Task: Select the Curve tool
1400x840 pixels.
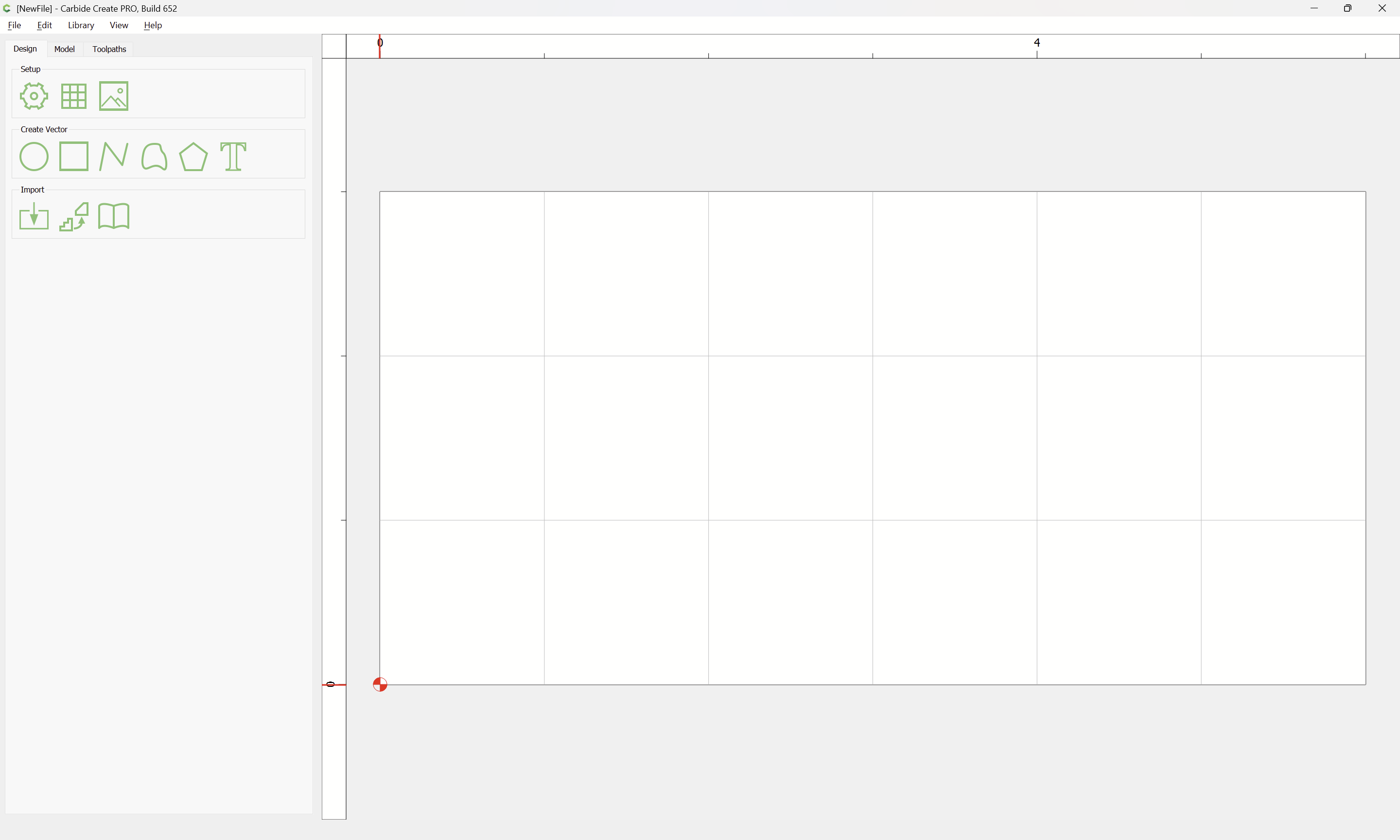Action: point(154,156)
